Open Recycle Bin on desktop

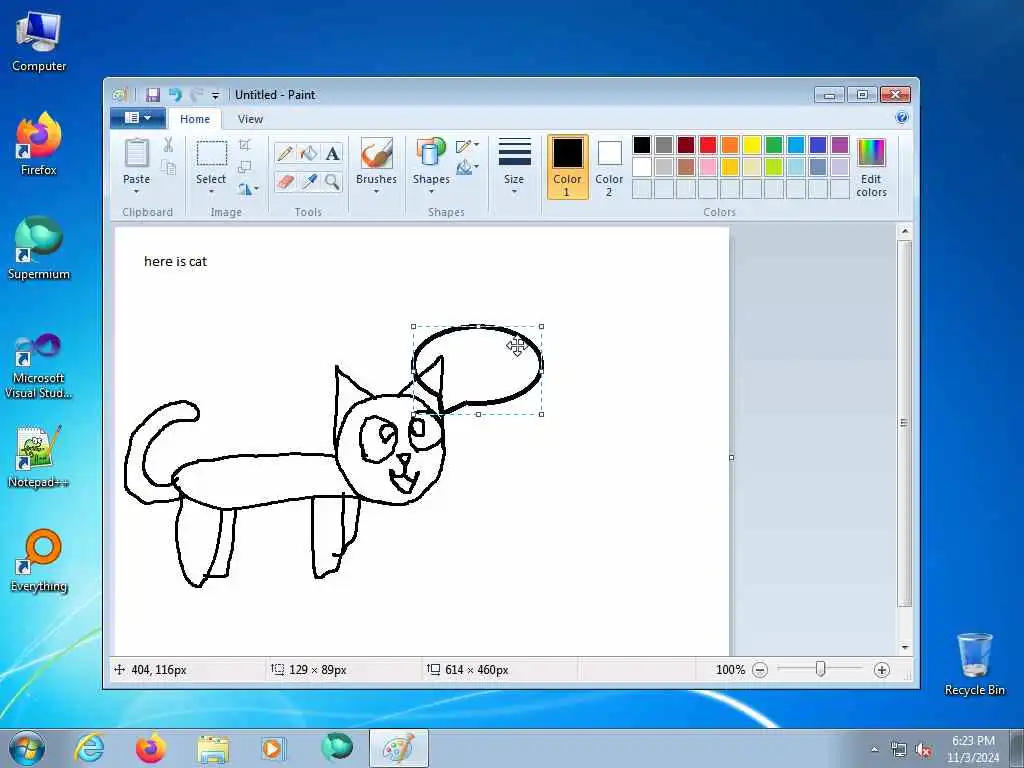coord(974,664)
